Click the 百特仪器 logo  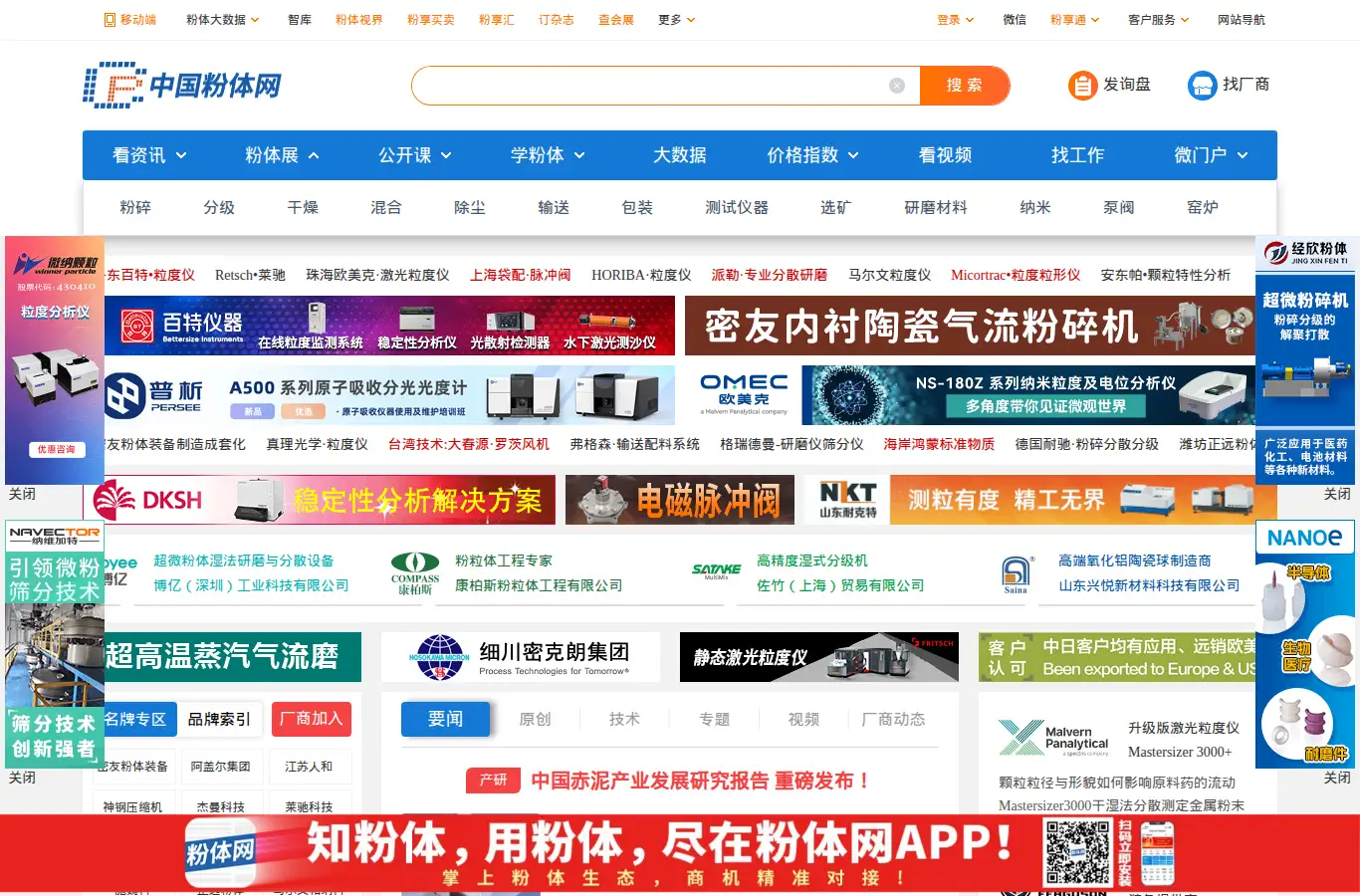(x=181, y=326)
